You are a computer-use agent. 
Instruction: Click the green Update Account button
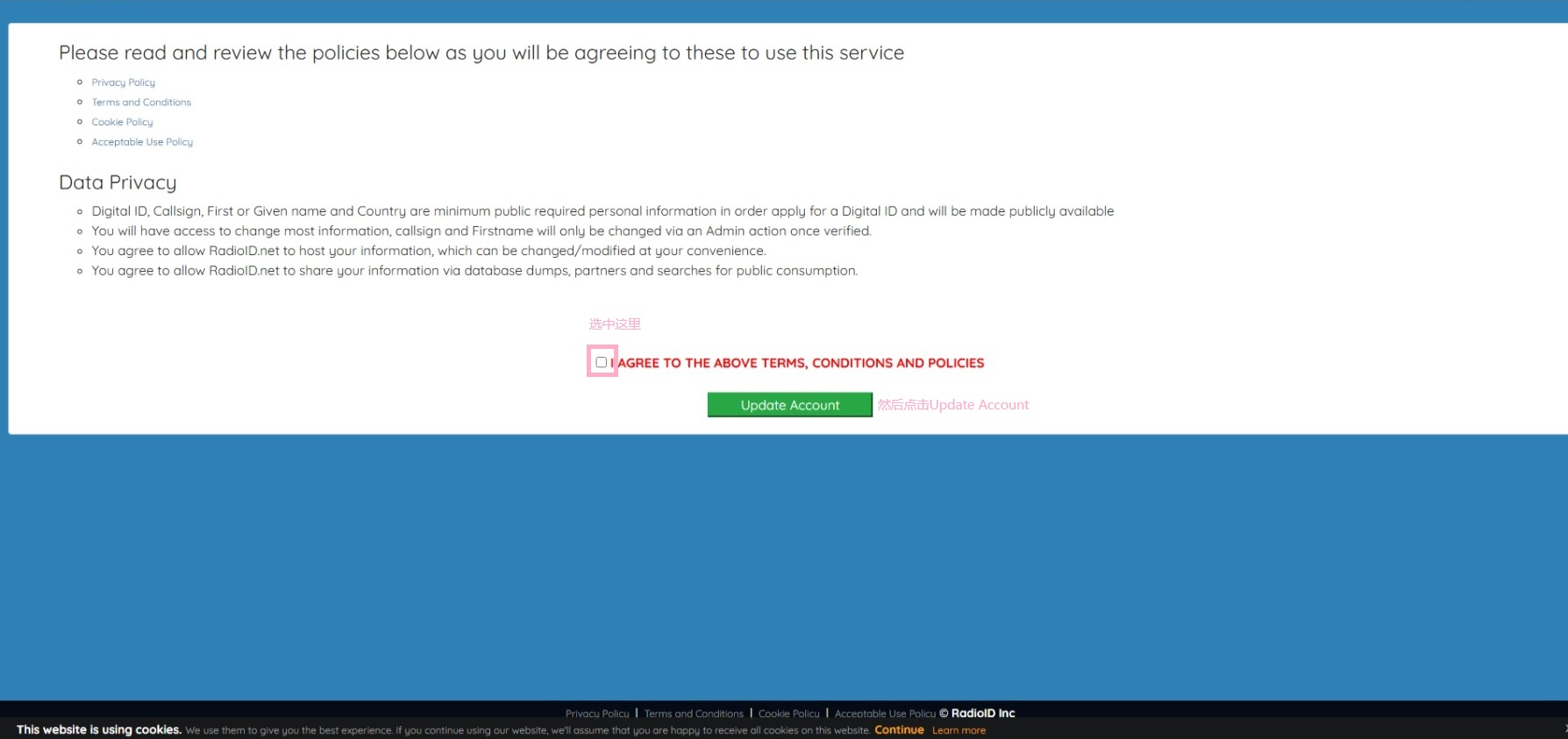coord(789,405)
